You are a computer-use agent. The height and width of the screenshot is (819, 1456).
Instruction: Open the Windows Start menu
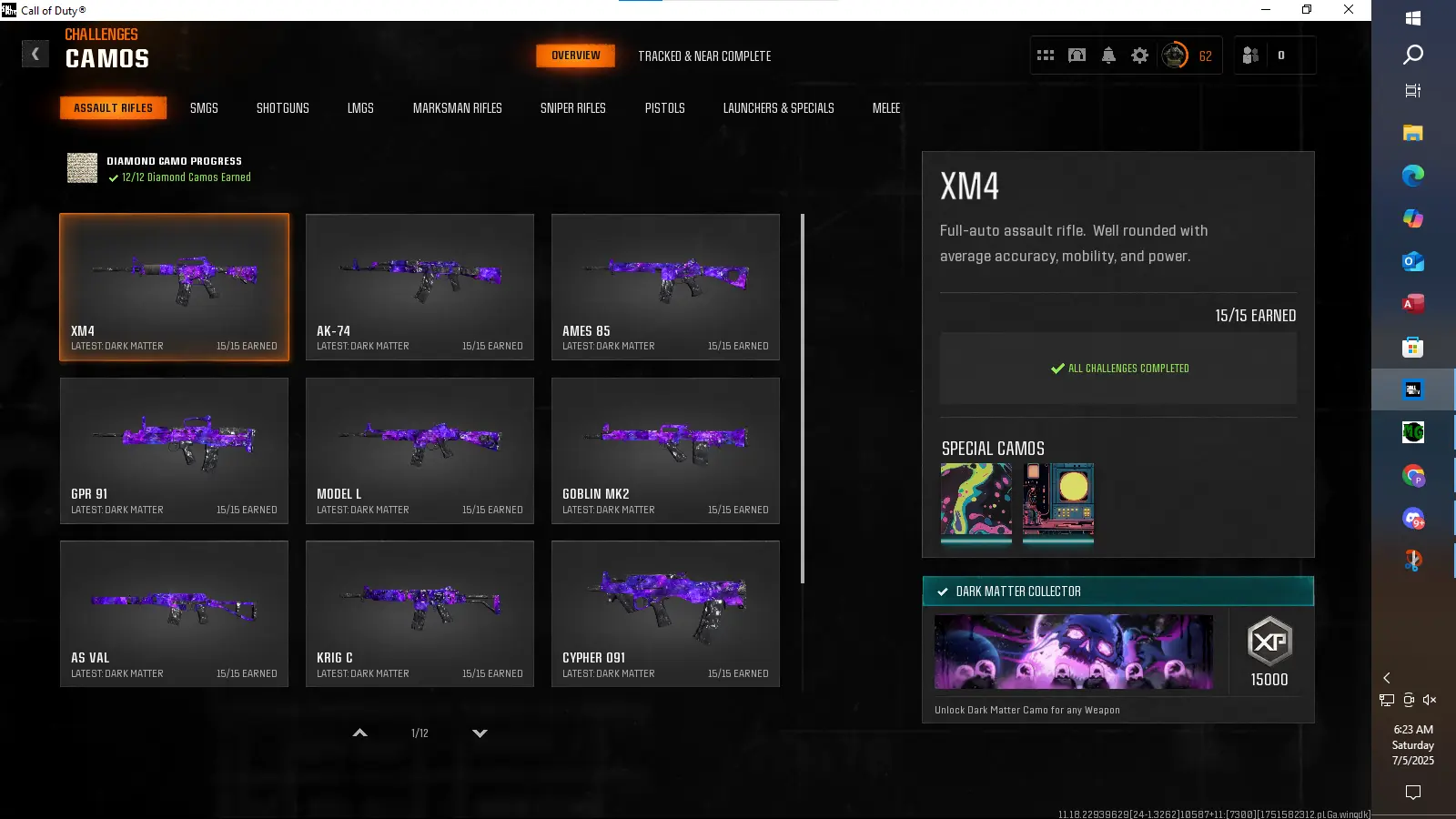click(x=1413, y=18)
